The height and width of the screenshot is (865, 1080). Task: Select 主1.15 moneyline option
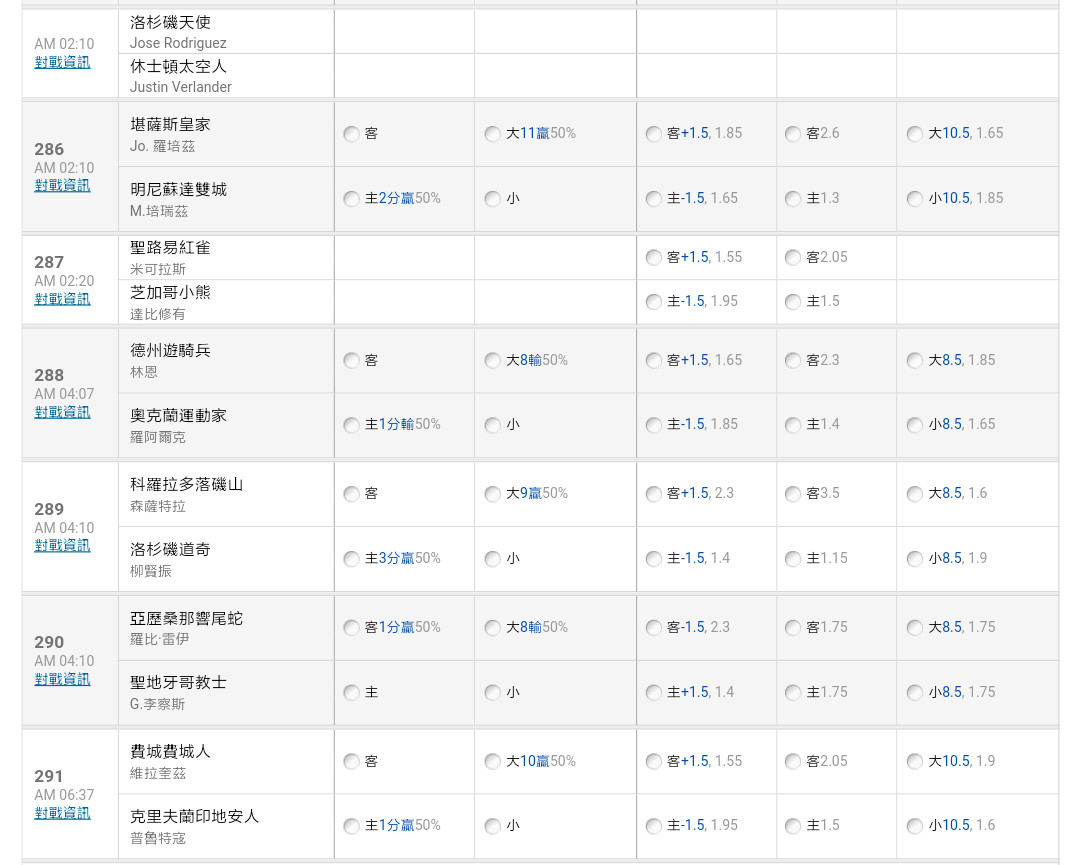[793, 559]
